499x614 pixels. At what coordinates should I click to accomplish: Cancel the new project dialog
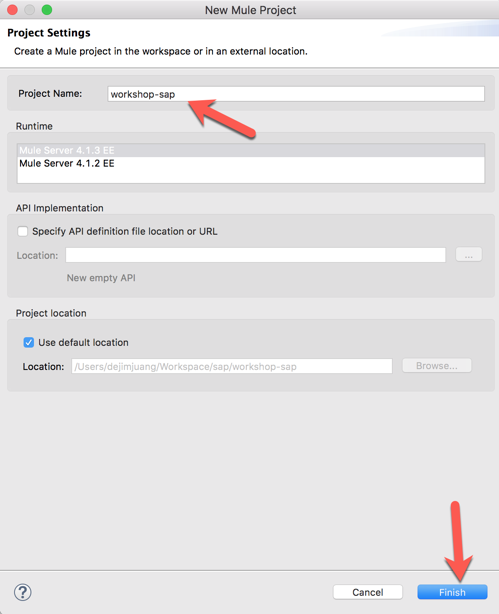(x=367, y=592)
